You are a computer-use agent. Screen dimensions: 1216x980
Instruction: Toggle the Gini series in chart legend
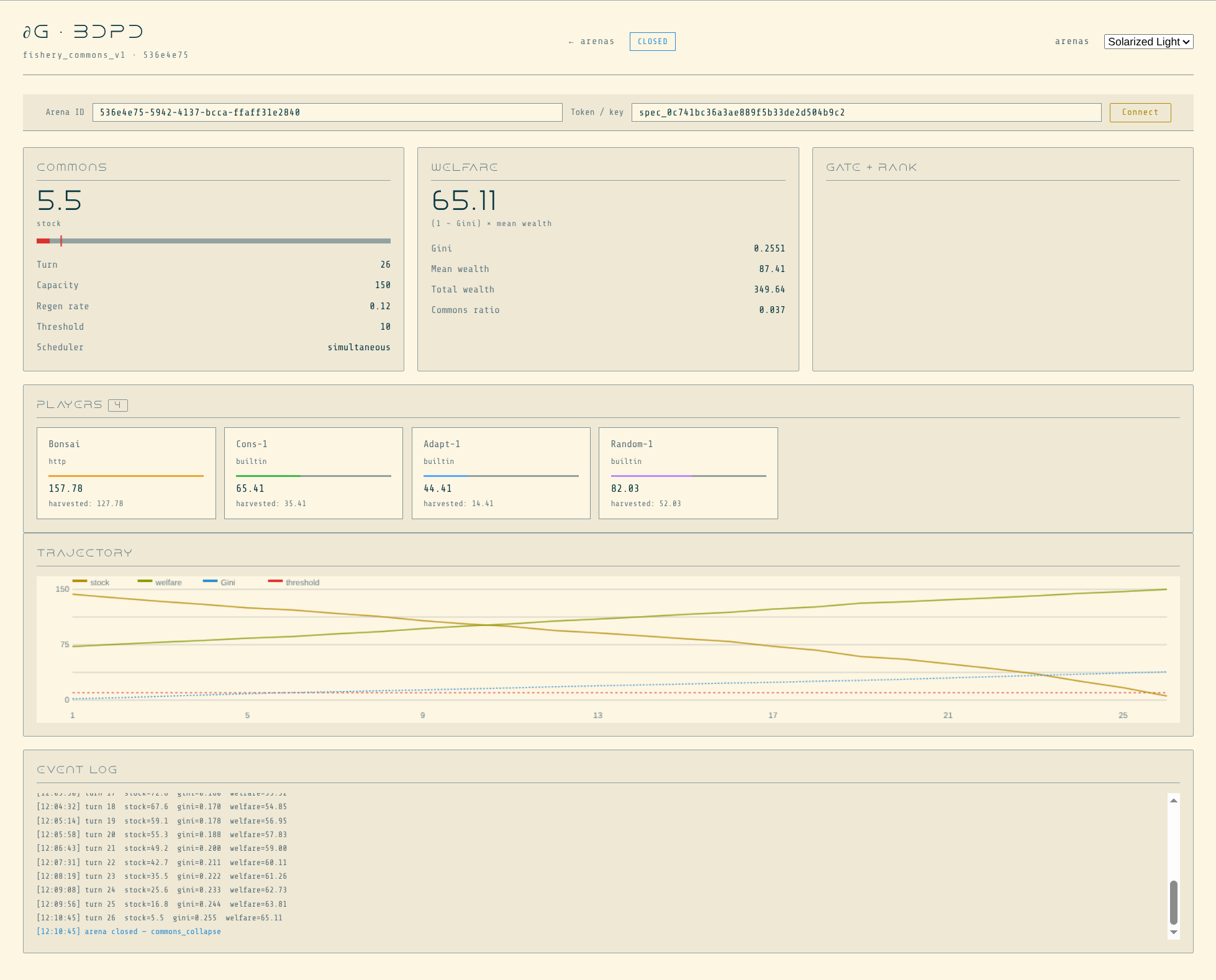coord(219,583)
